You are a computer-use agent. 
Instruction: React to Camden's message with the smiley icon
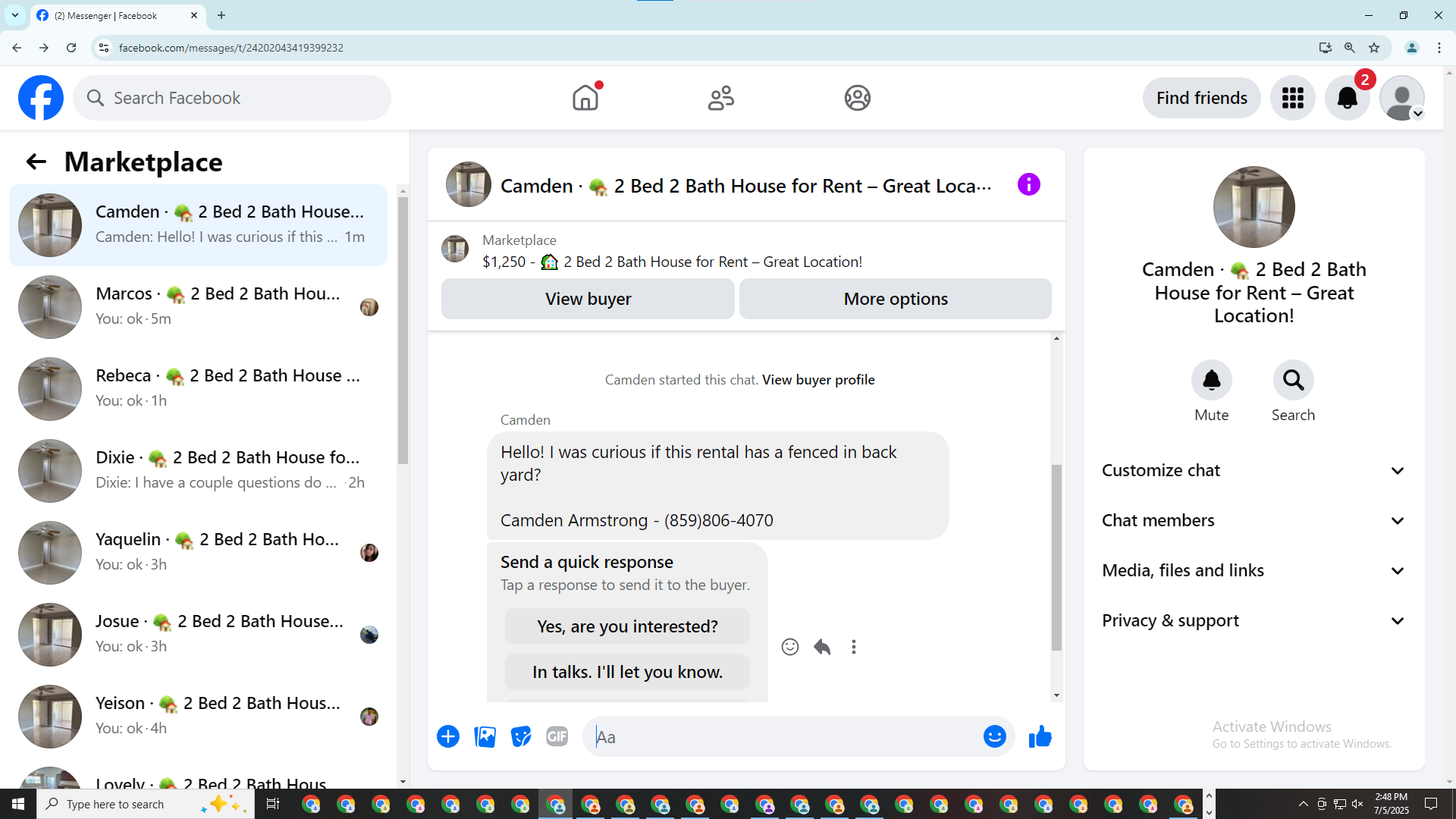pyautogui.click(x=789, y=647)
